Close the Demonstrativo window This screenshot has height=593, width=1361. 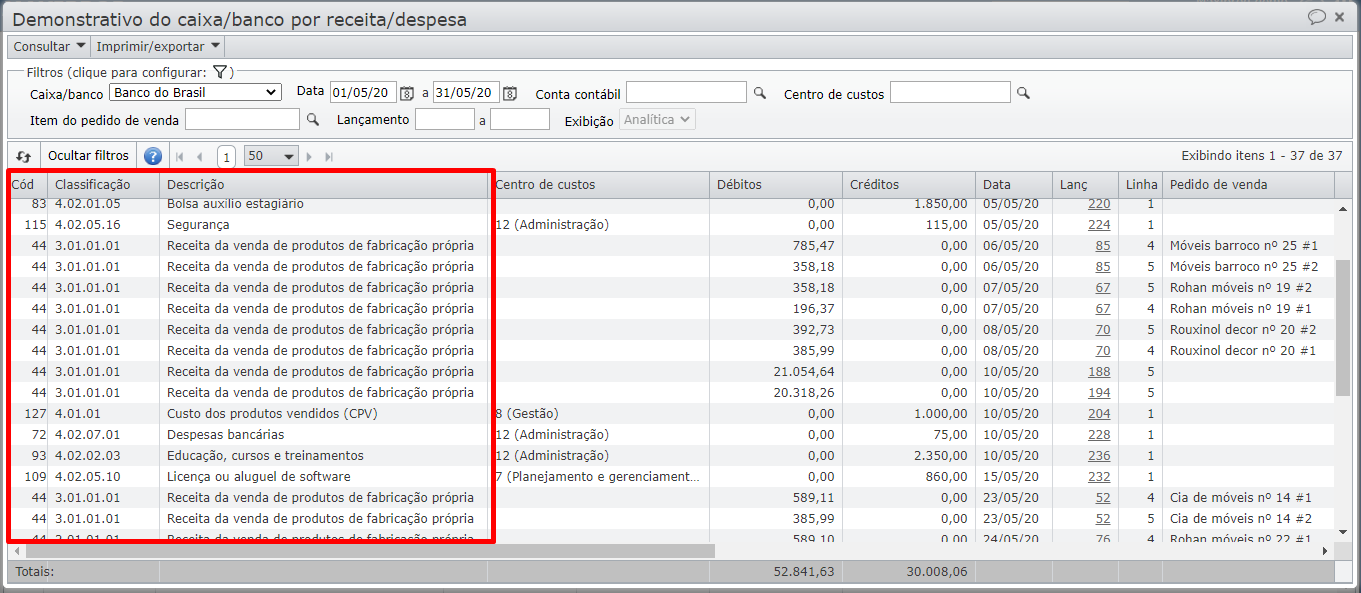1340,17
